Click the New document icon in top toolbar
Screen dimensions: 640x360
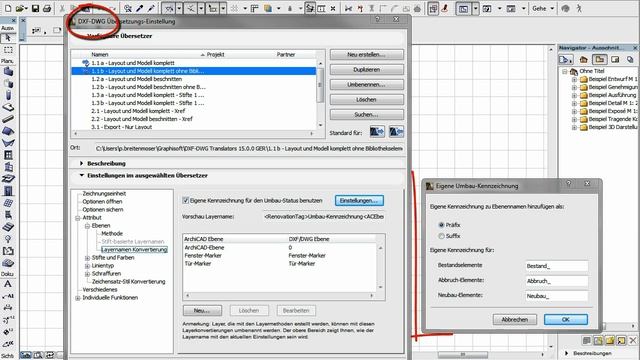[8, 8]
